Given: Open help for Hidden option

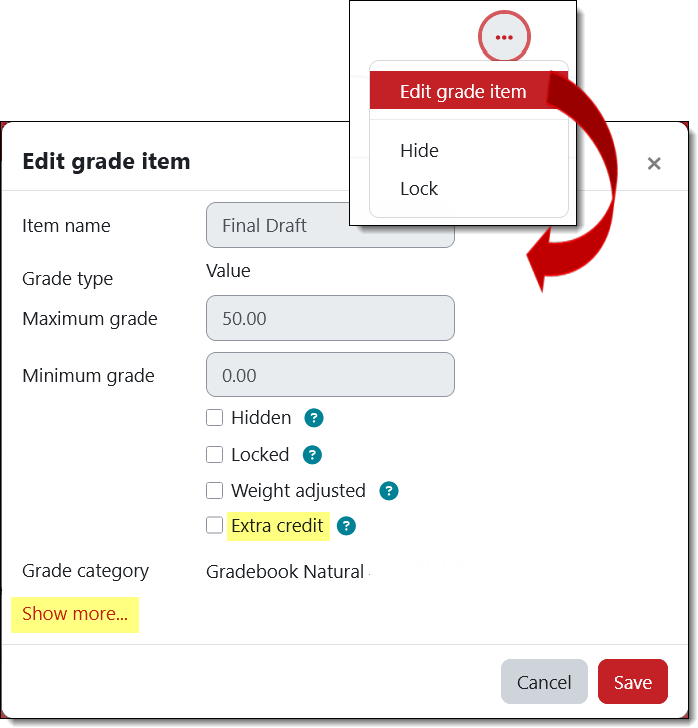Looking at the screenshot, I should coord(314,418).
